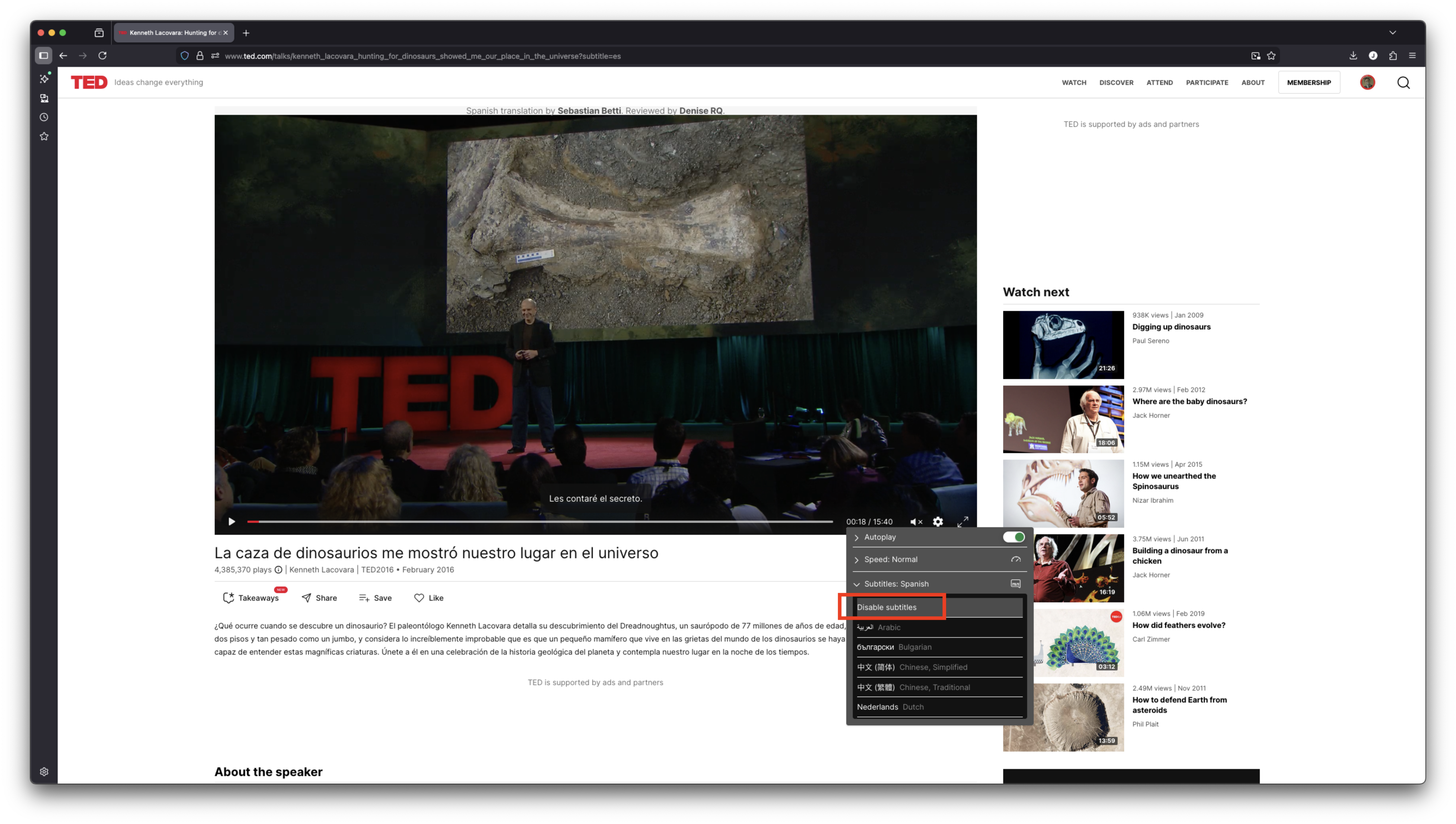The width and height of the screenshot is (1456, 824).
Task: Open Digging up dinosaurs video thumbnail
Action: point(1063,345)
